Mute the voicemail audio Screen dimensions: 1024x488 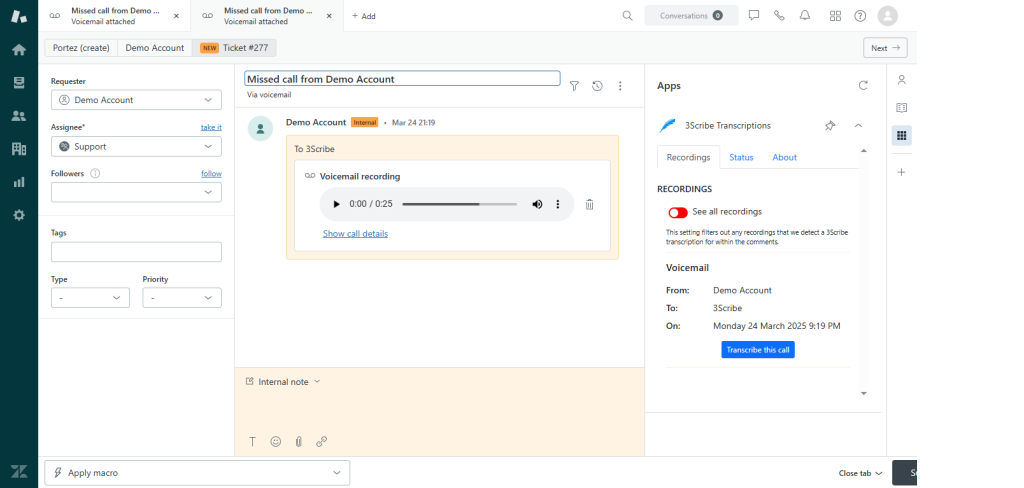click(x=537, y=204)
